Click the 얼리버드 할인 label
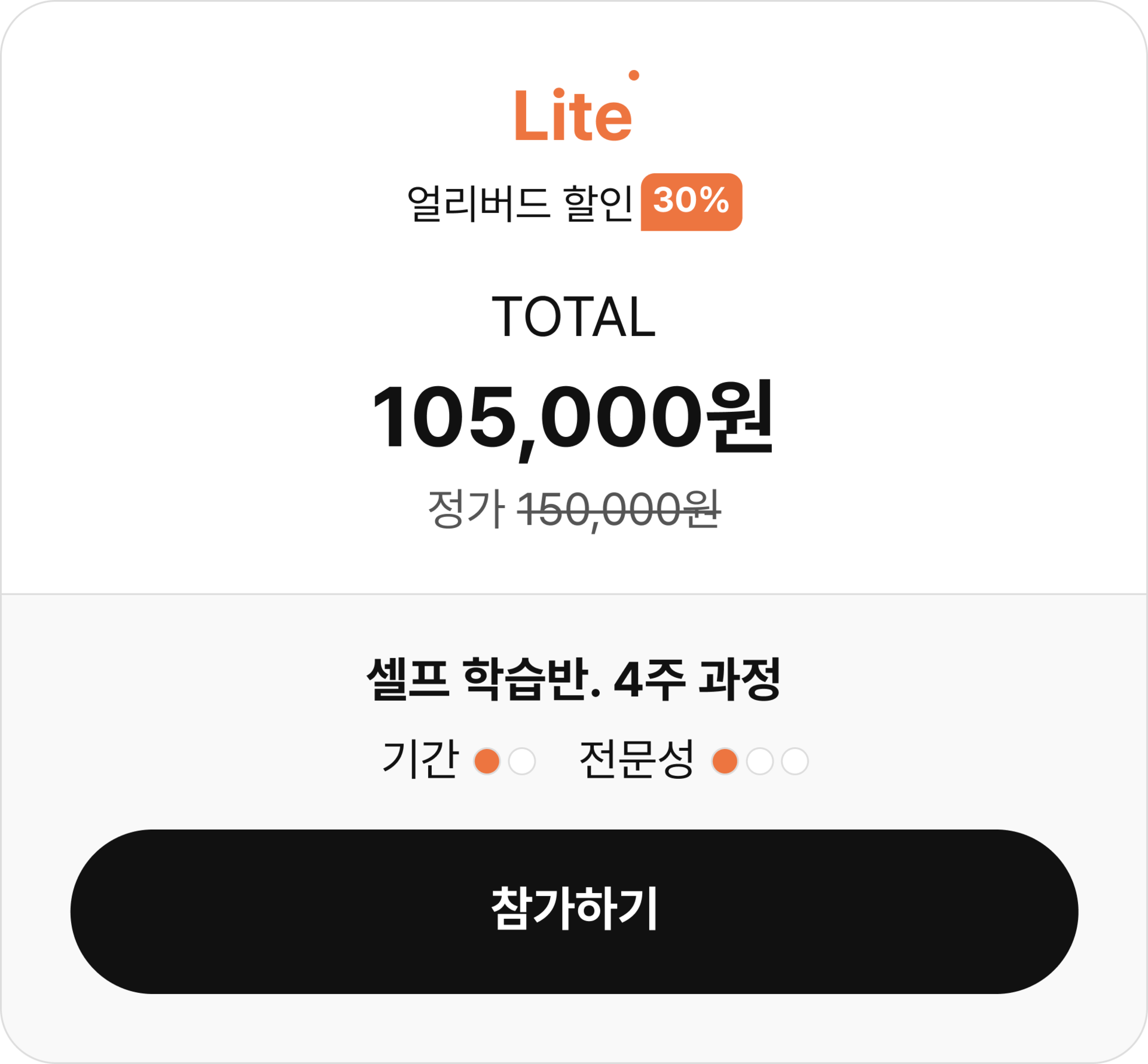The image size is (1148, 1064). coord(519,203)
